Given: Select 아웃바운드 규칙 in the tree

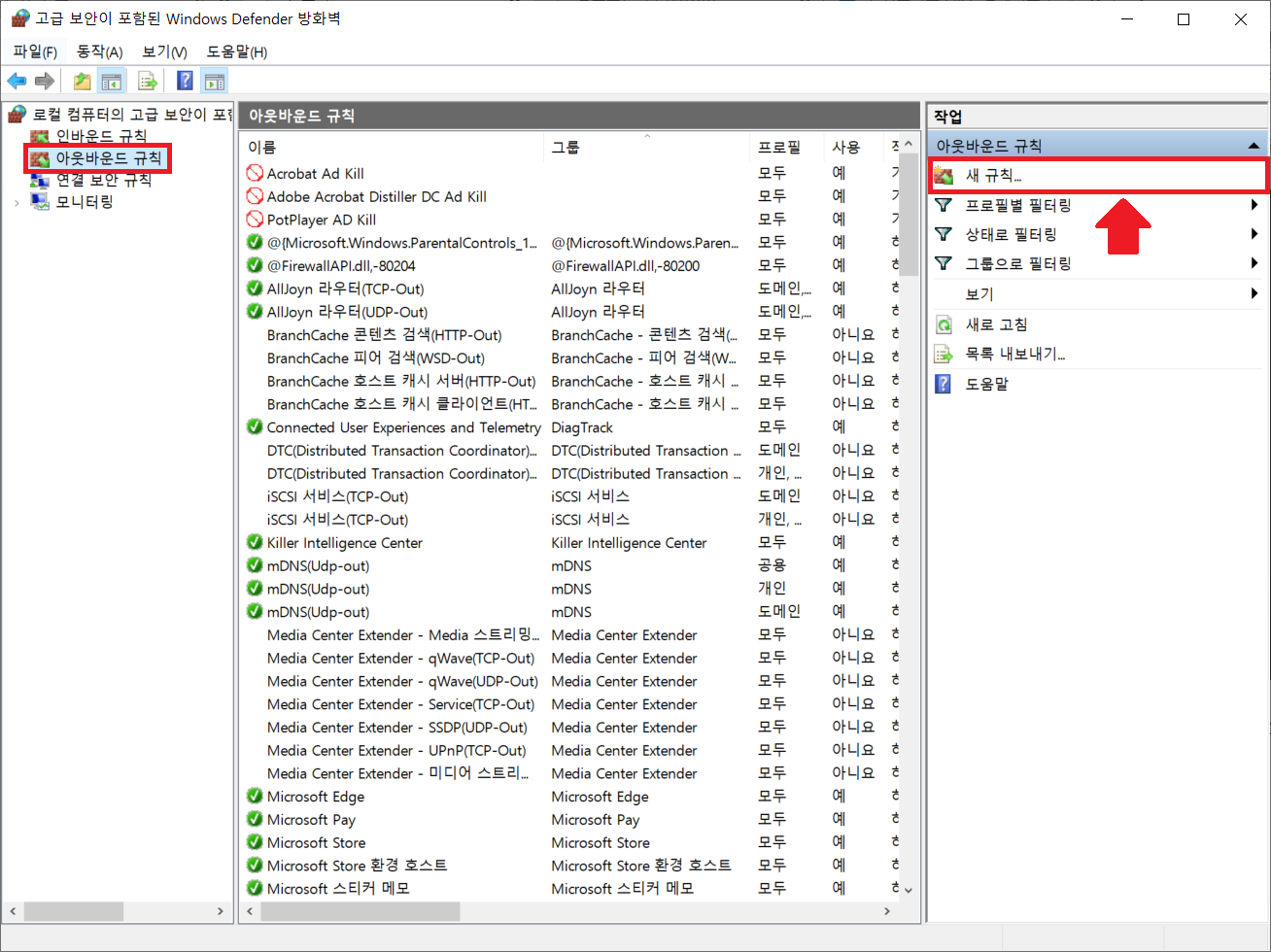Looking at the screenshot, I should [x=109, y=157].
